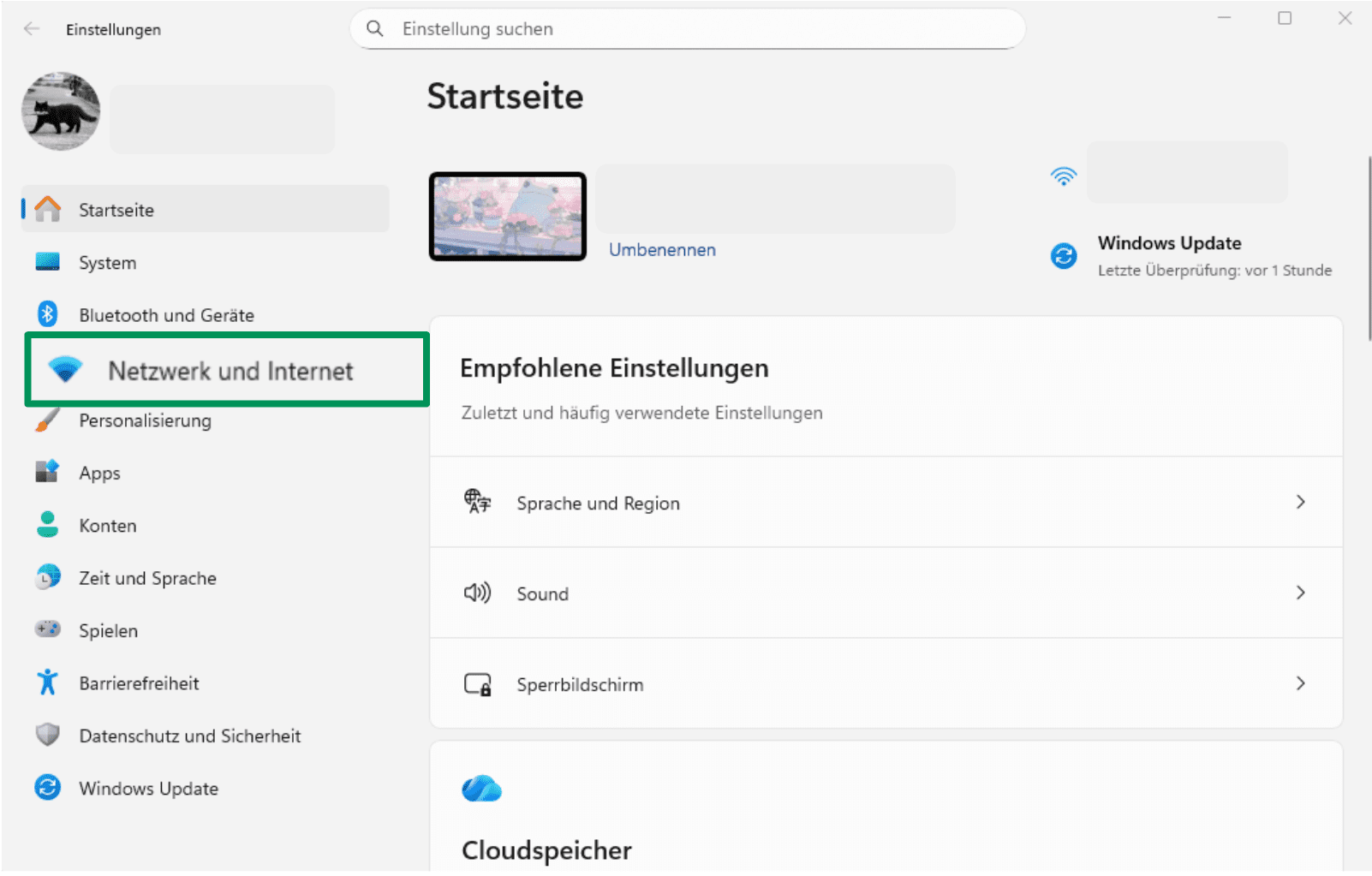Screen dimensions: 1372x876
Task: Click the Barrierefreiheit accessibility icon
Action: pyautogui.click(x=47, y=682)
